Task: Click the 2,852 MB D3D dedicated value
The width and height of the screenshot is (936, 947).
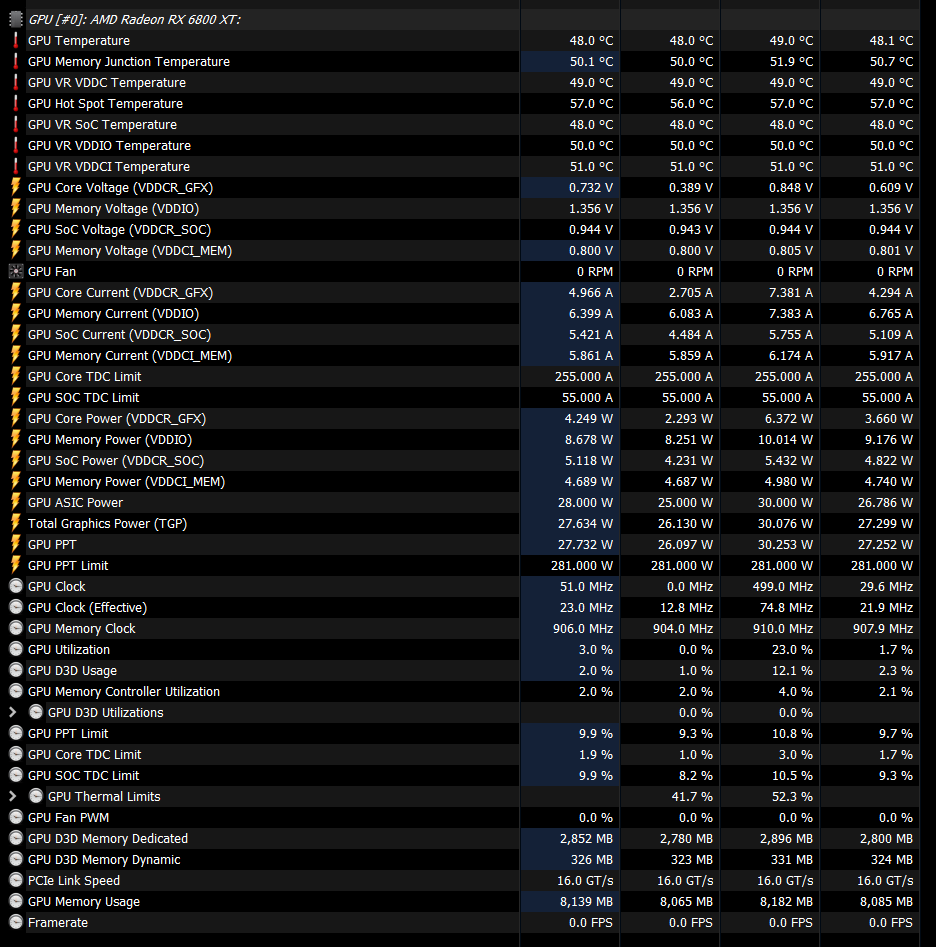Action: [x=586, y=839]
